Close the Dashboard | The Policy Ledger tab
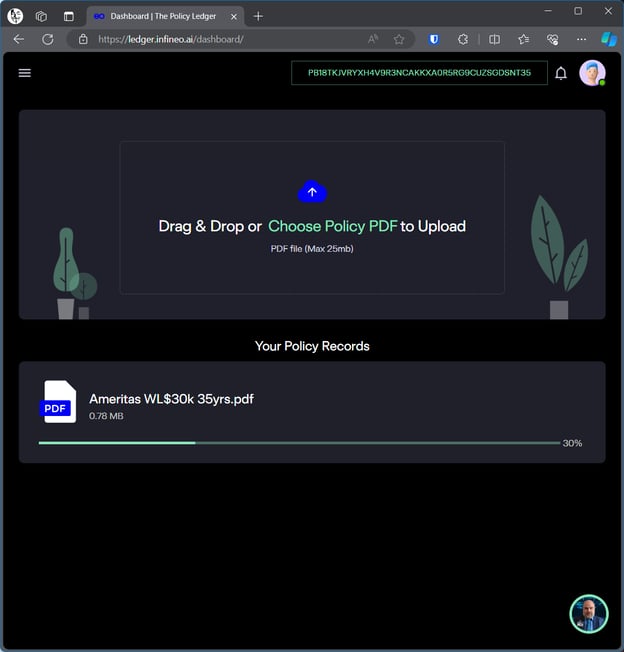The width and height of the screenshot is (624, 652). point(234,17)
